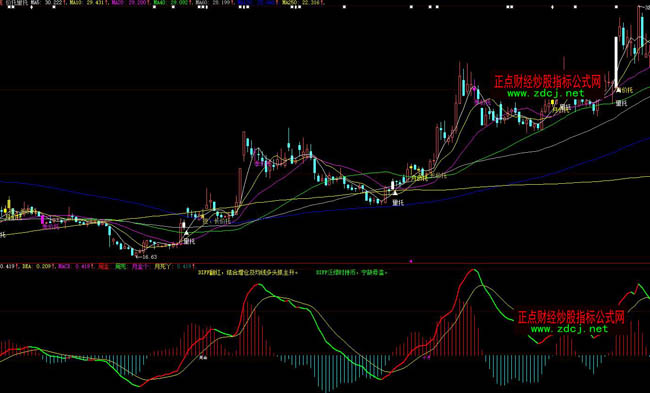Select the green MA40 indicator label
The image size is (650, 393).
tap(160, 2)
